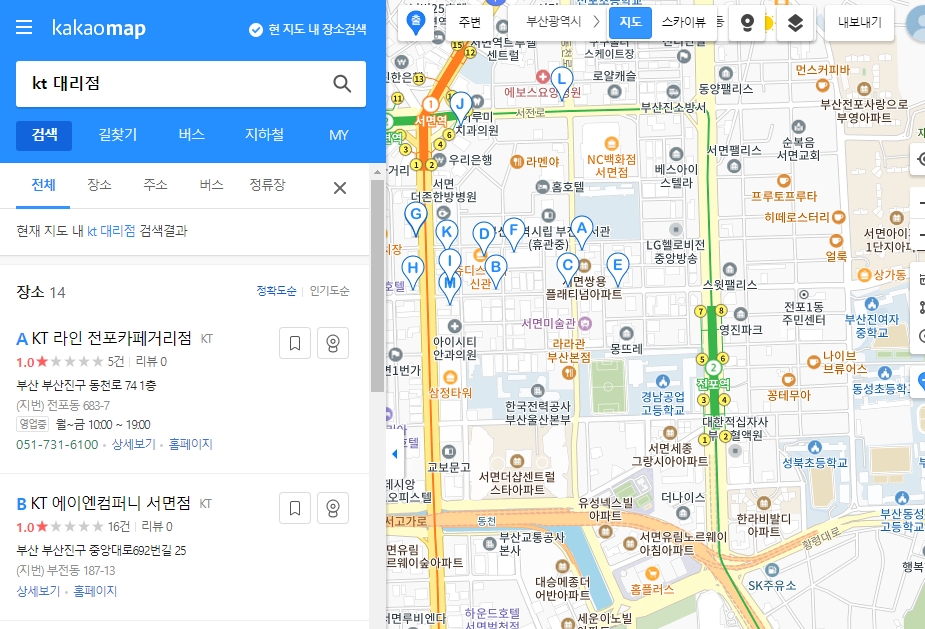Click the results panel scrollbar
This screenshot has width=925, height=629.
pyautogui.click(x=378, y=286)
